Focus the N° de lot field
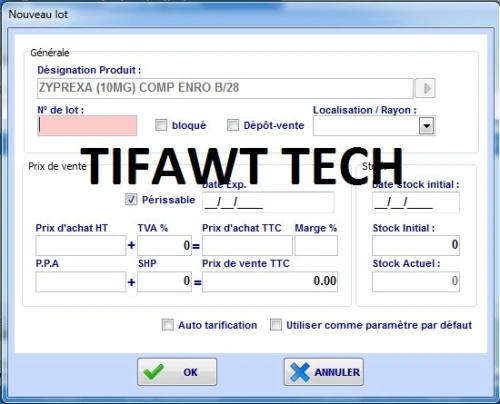The width and height of the screenshot is (500, 404). (x=87, y=126)
